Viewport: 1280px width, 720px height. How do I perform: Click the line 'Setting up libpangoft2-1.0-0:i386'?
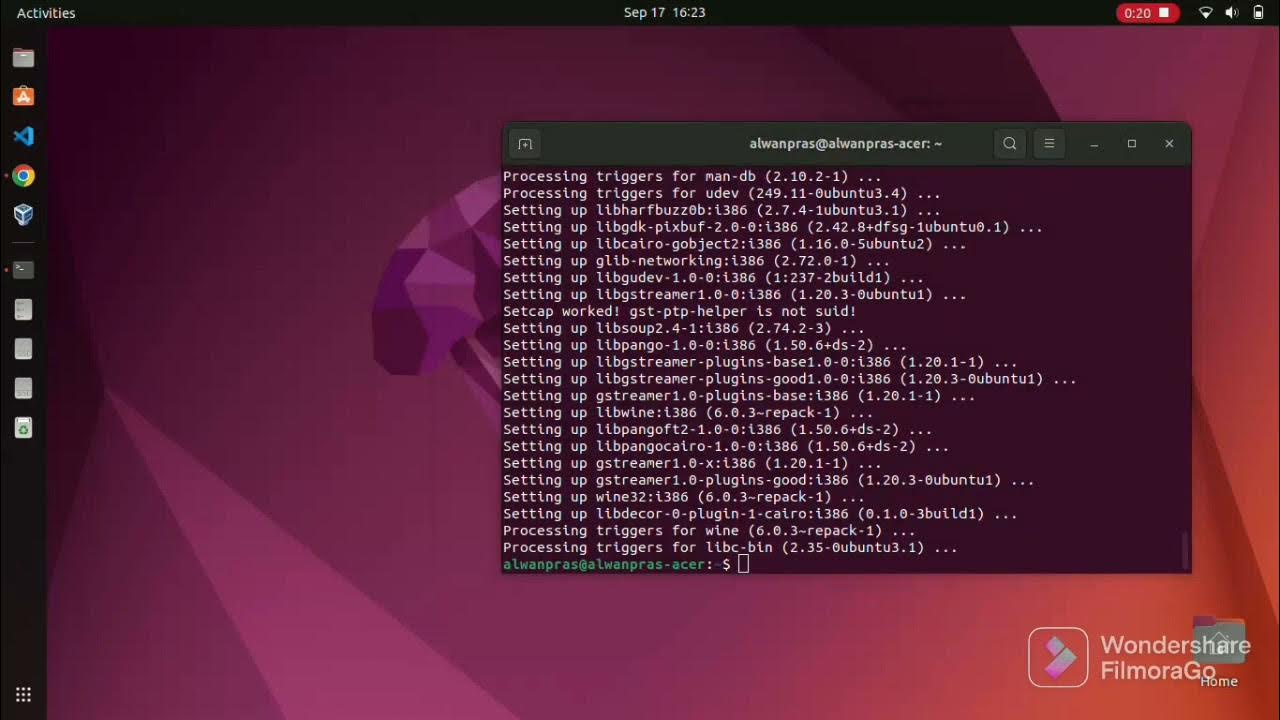click(718, 430)
